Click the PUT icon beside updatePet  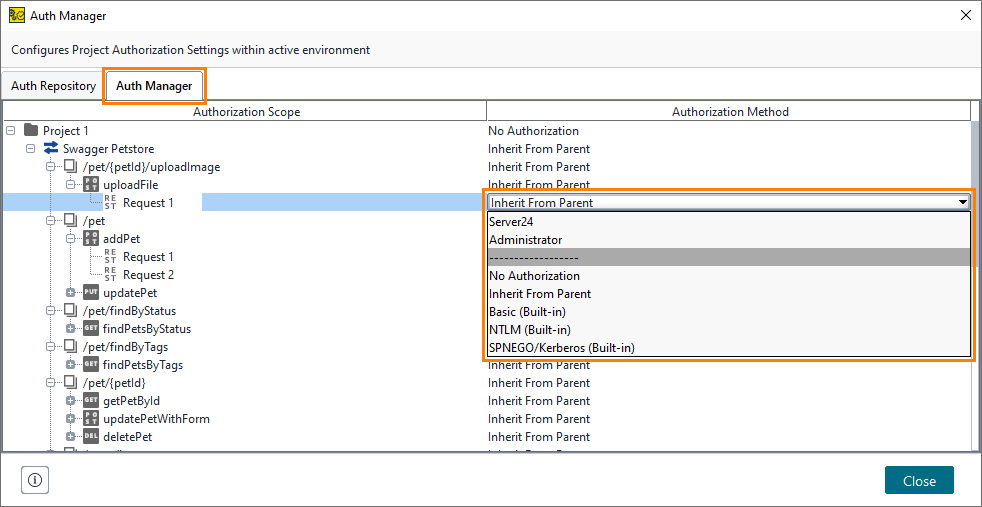(x=91, y=293)
